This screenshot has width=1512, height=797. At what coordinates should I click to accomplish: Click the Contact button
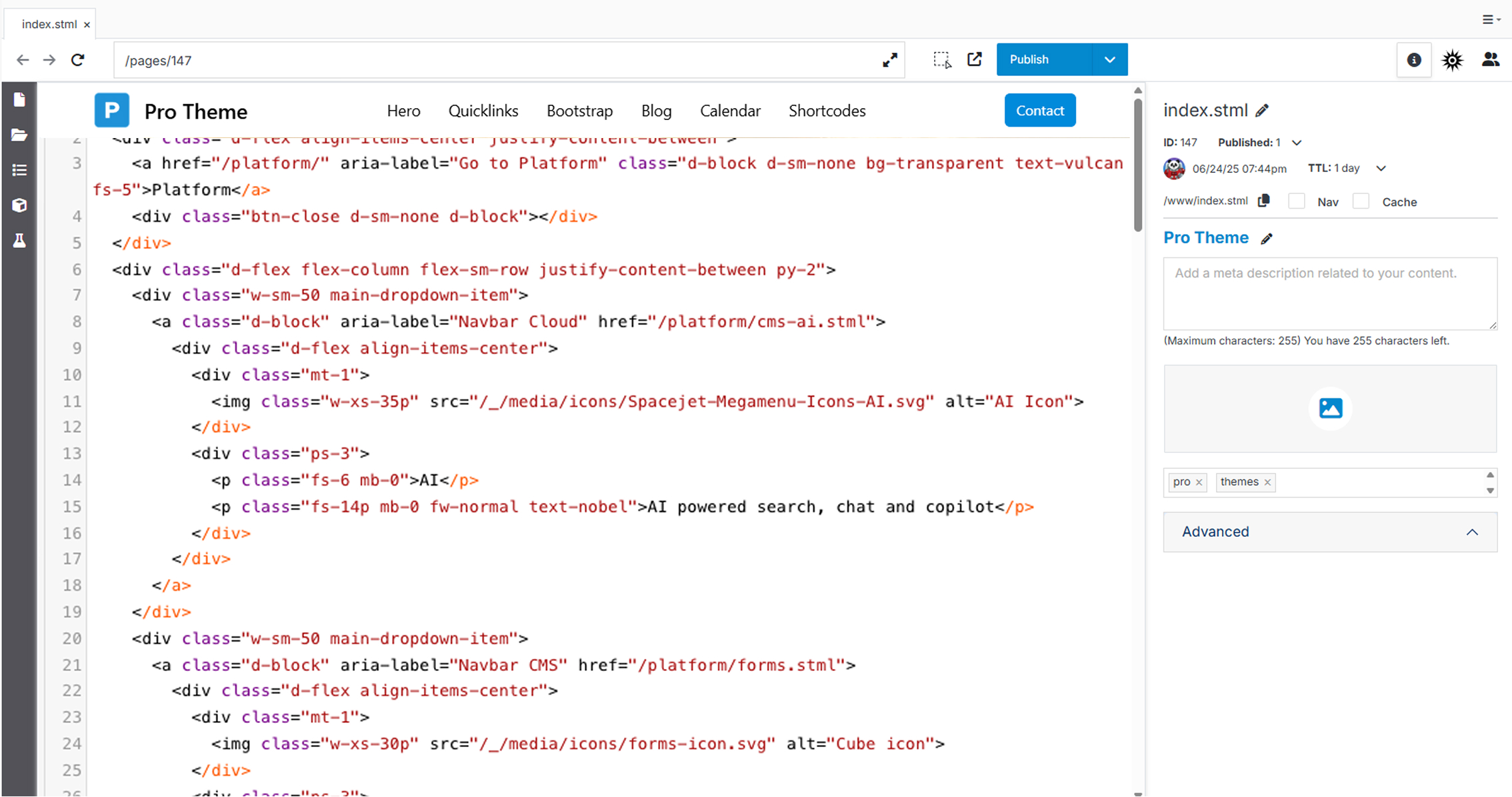1040,111
